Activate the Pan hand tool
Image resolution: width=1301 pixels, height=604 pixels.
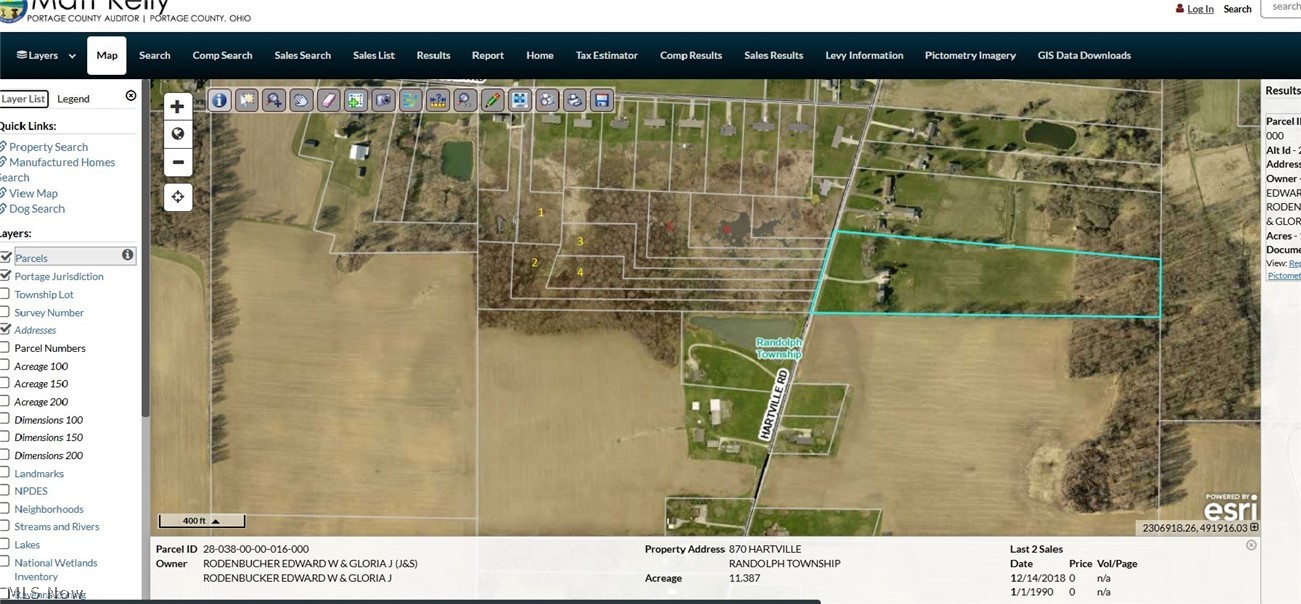pyautogui.click(x=301, y=100)
